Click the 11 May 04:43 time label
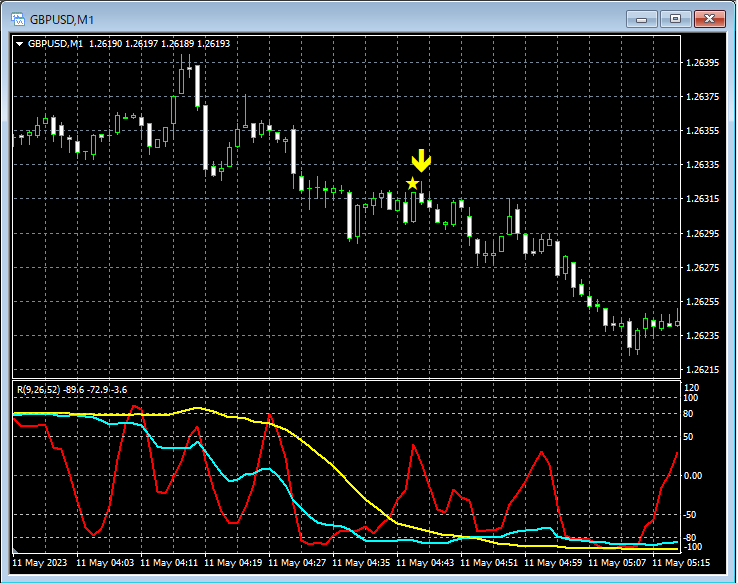This screenshot has width=738, height=583. (425, 563)
